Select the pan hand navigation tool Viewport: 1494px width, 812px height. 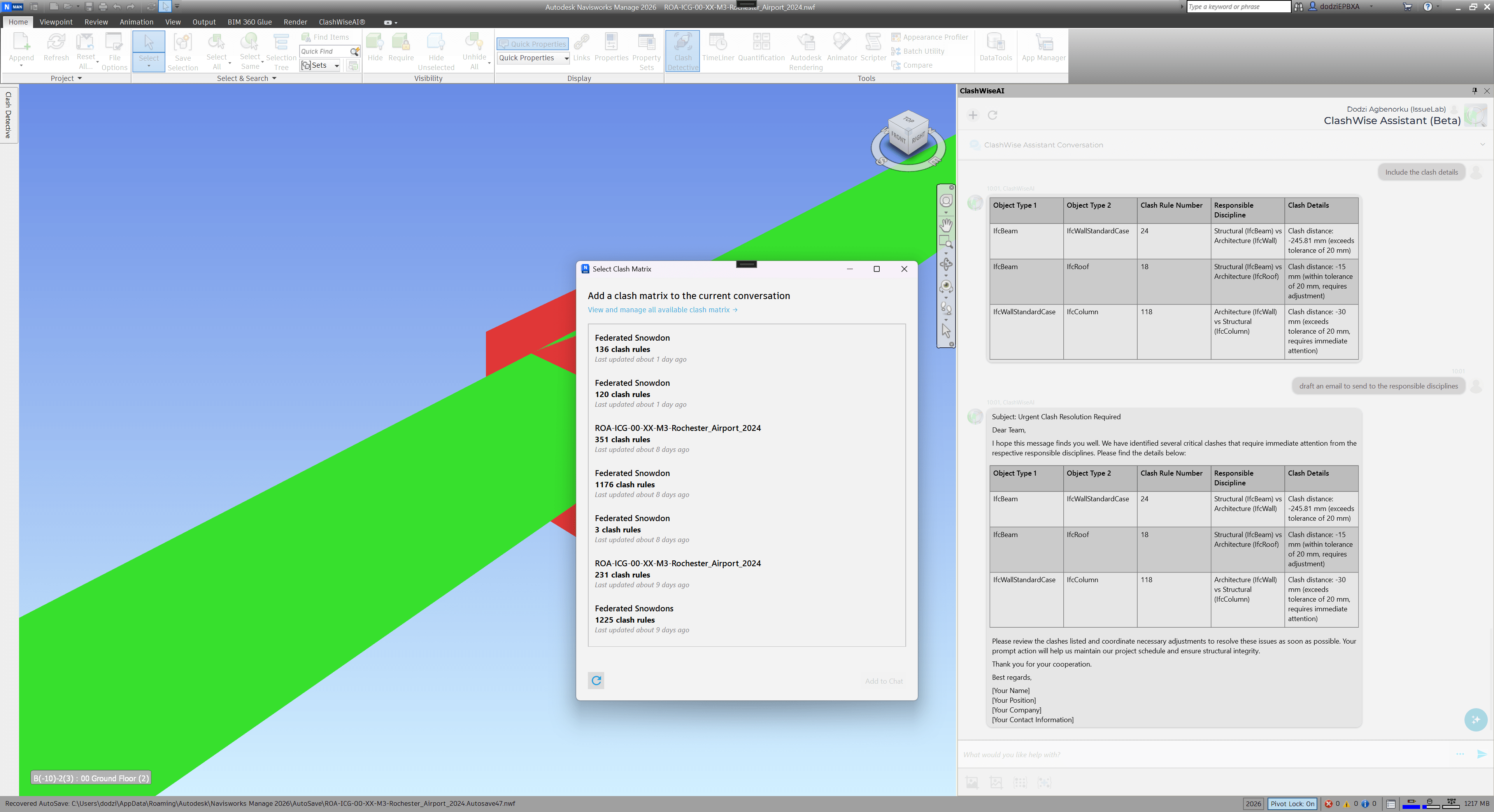coord(946,224)
